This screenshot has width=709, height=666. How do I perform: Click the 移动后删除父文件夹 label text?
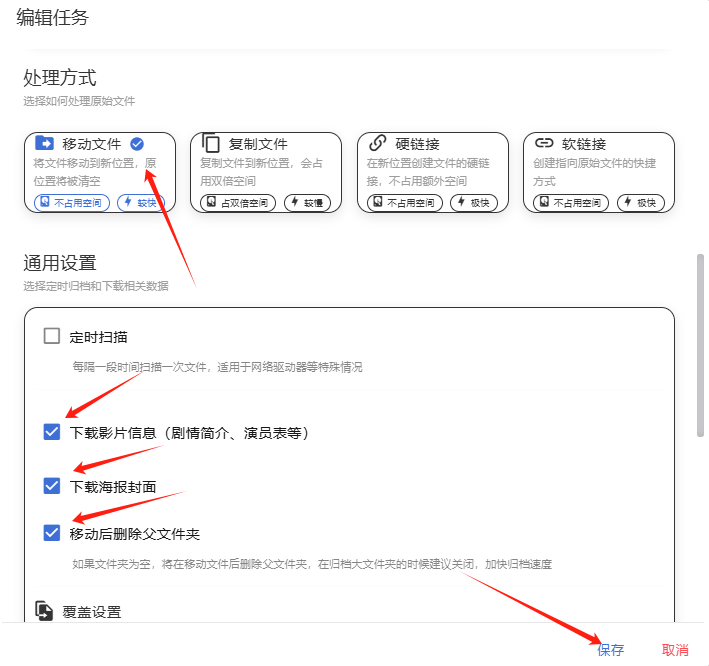tap(135, 534)
